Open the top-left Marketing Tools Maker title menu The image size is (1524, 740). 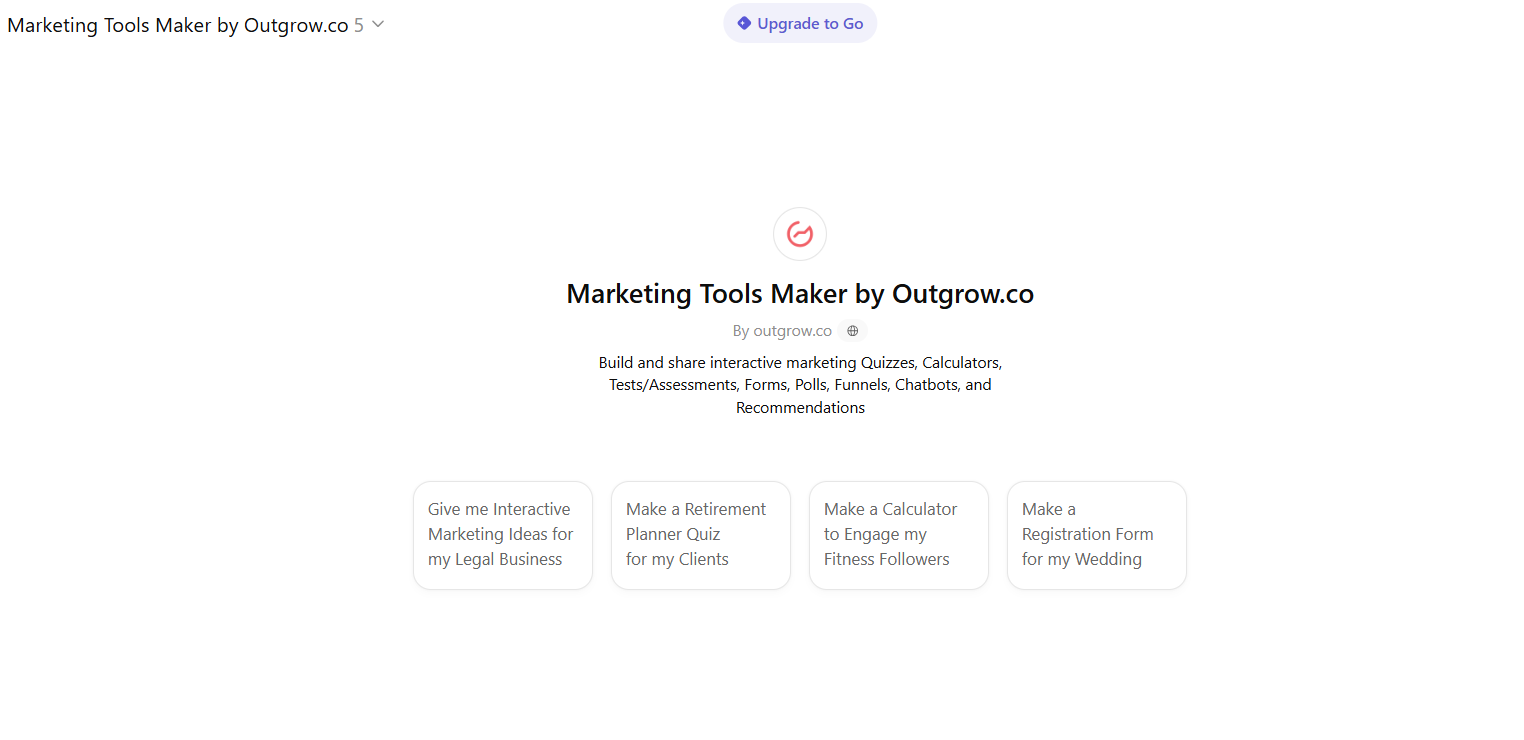177,25
